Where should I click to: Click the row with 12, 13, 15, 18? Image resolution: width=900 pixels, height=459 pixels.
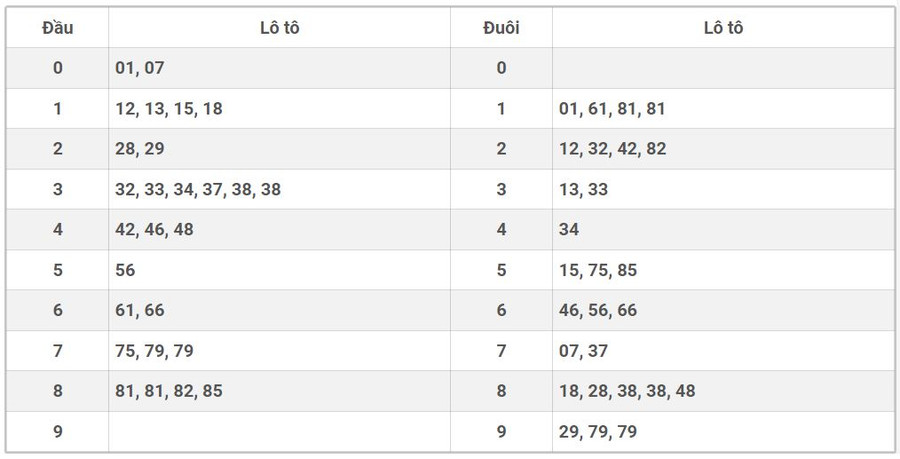(x=169, y=109)
